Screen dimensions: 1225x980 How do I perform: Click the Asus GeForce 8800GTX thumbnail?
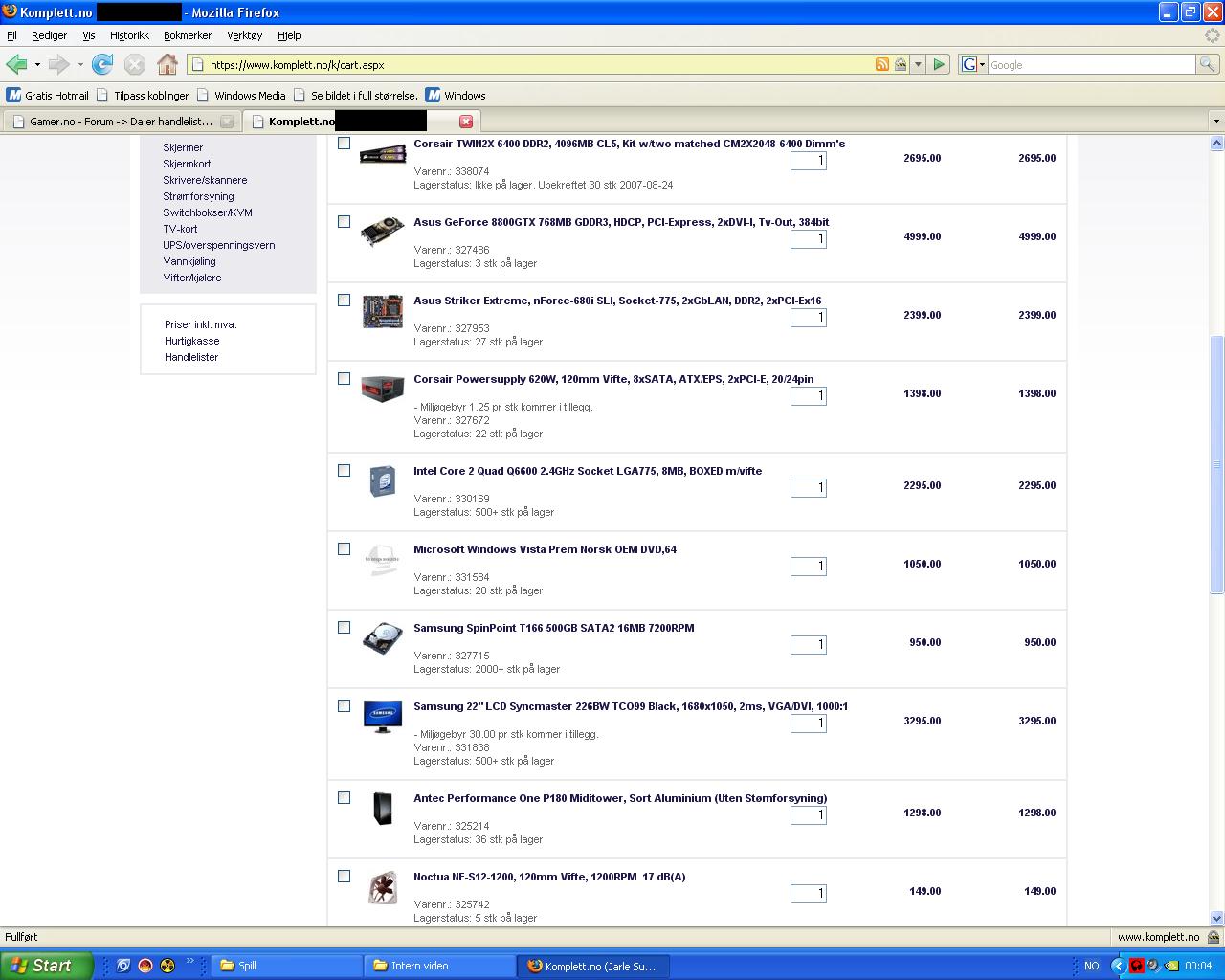(383, 233)
